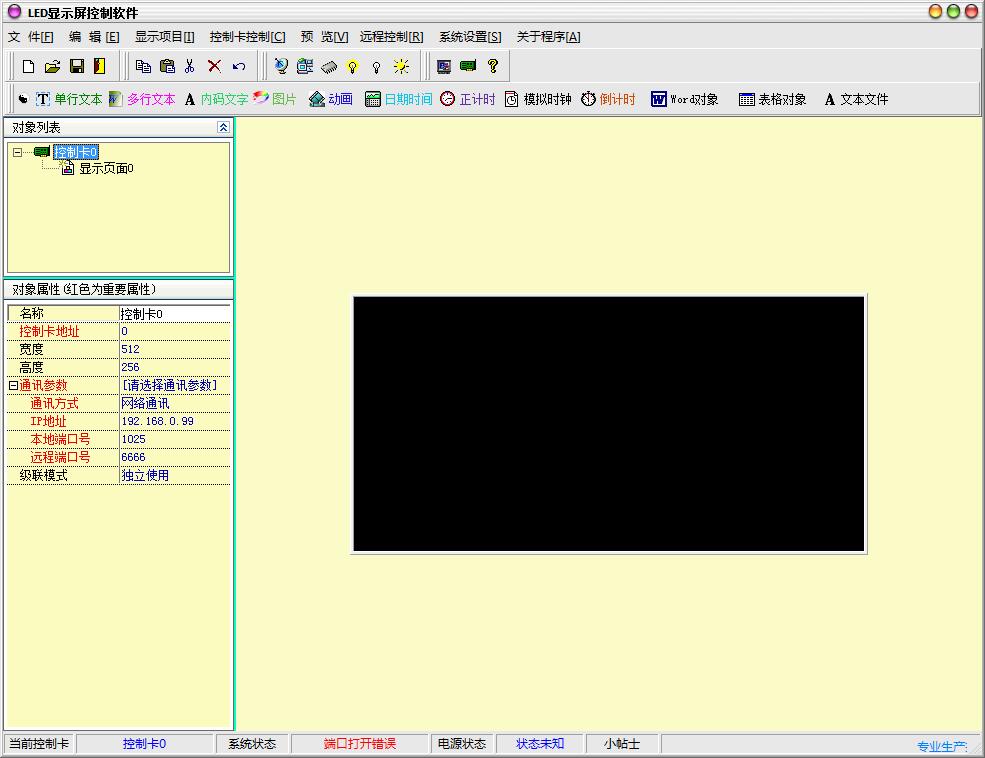
Task: Change 通讯方式 value 网络通讯
Action: [x=175, y=403]
